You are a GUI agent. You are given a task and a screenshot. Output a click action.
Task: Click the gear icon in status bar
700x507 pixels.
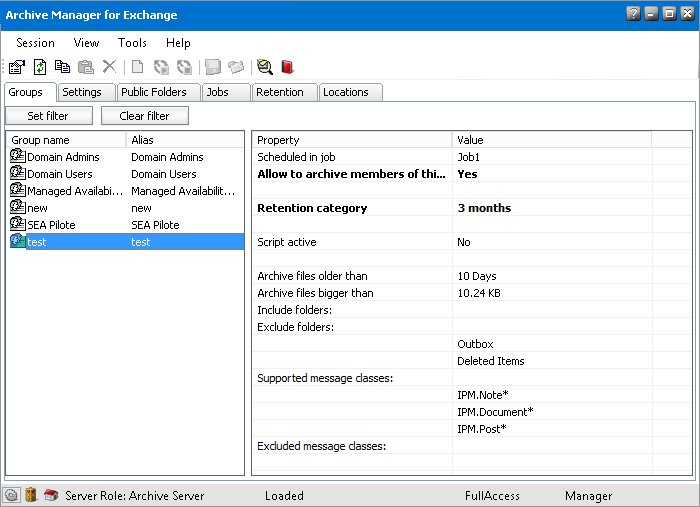11,495
